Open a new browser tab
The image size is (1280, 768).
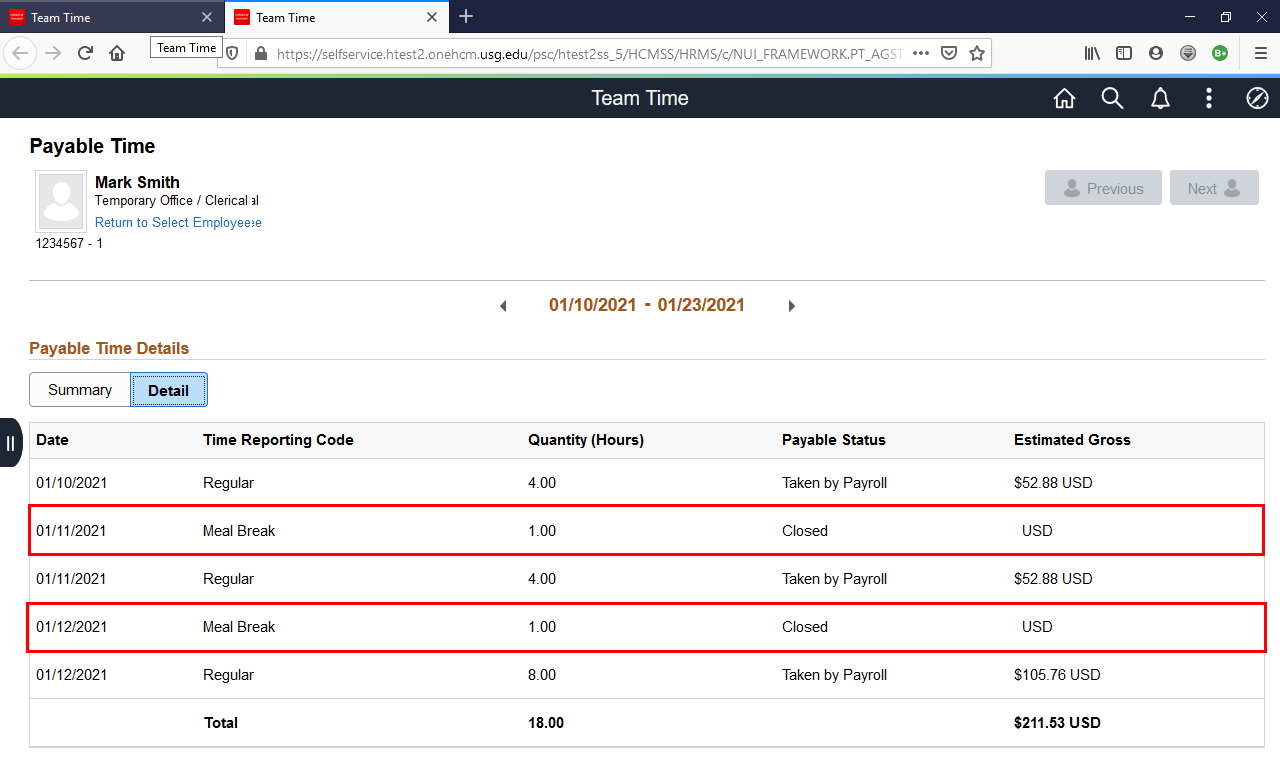click(x=466, y=17)
